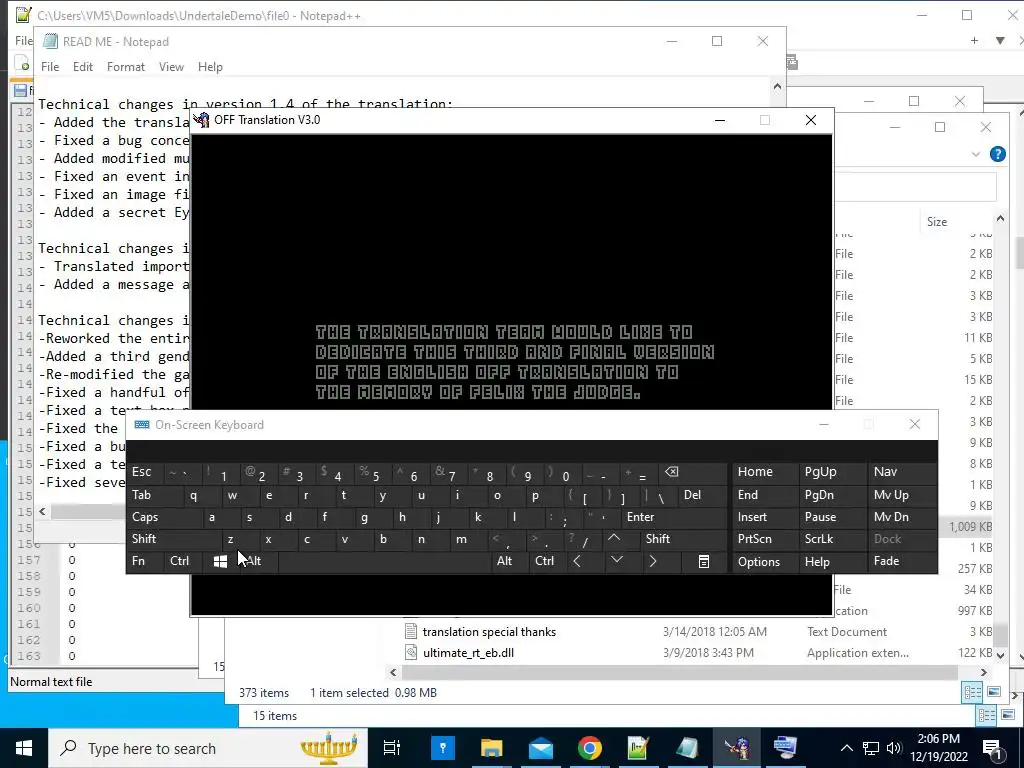Show hidden system tray icons
The image size is (1024, 768).
pyautogui.click(x=846, y=748)
